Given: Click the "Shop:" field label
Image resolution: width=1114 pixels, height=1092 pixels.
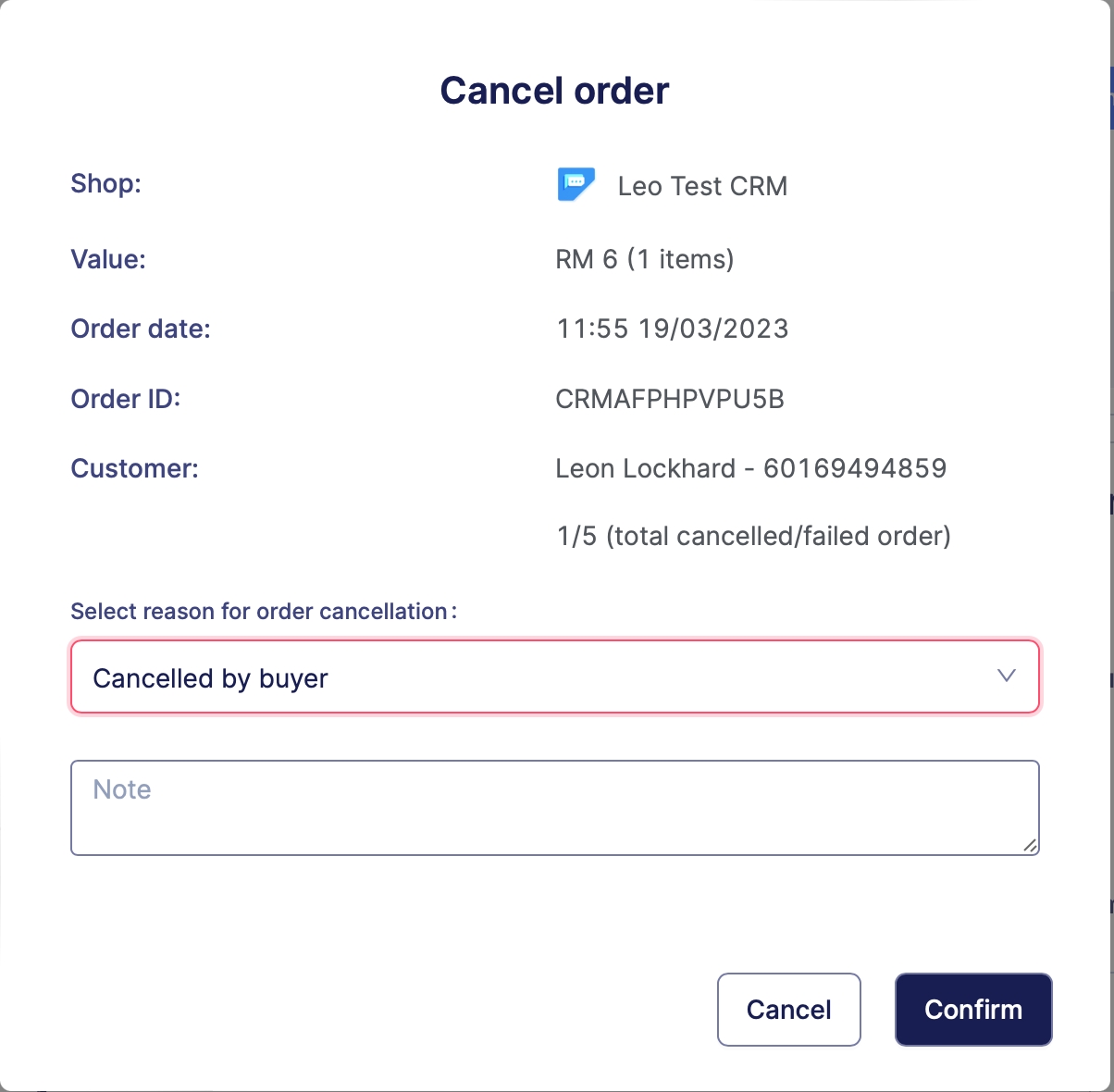Looking at the screenshot, I should click(105, 183).
